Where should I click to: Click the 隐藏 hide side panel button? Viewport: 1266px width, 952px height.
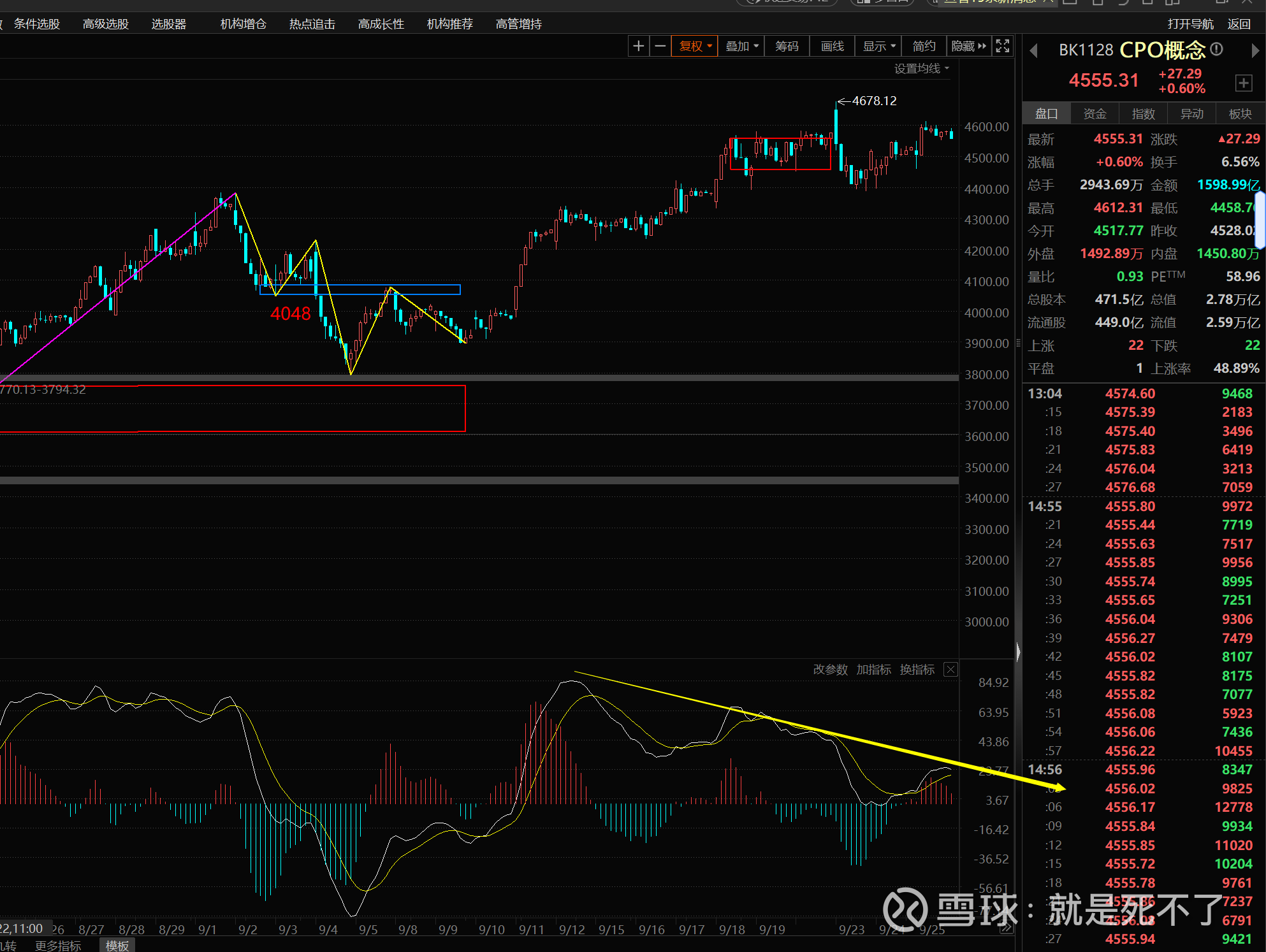pyautogui.click(x=968, y=46)
